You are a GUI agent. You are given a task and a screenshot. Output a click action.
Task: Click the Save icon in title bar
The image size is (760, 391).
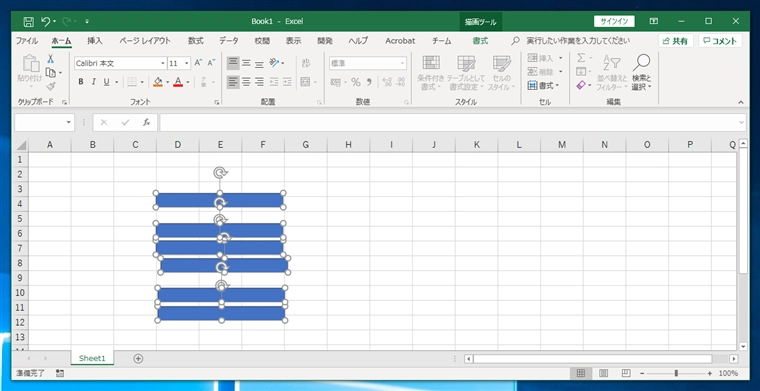[x=29, y=21]
